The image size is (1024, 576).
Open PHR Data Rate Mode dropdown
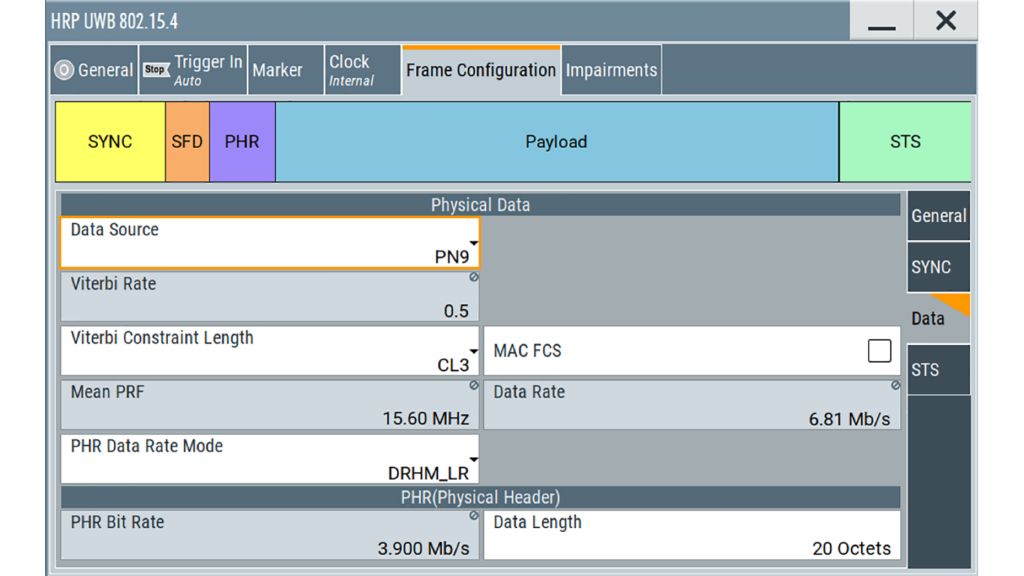point(270,459)
